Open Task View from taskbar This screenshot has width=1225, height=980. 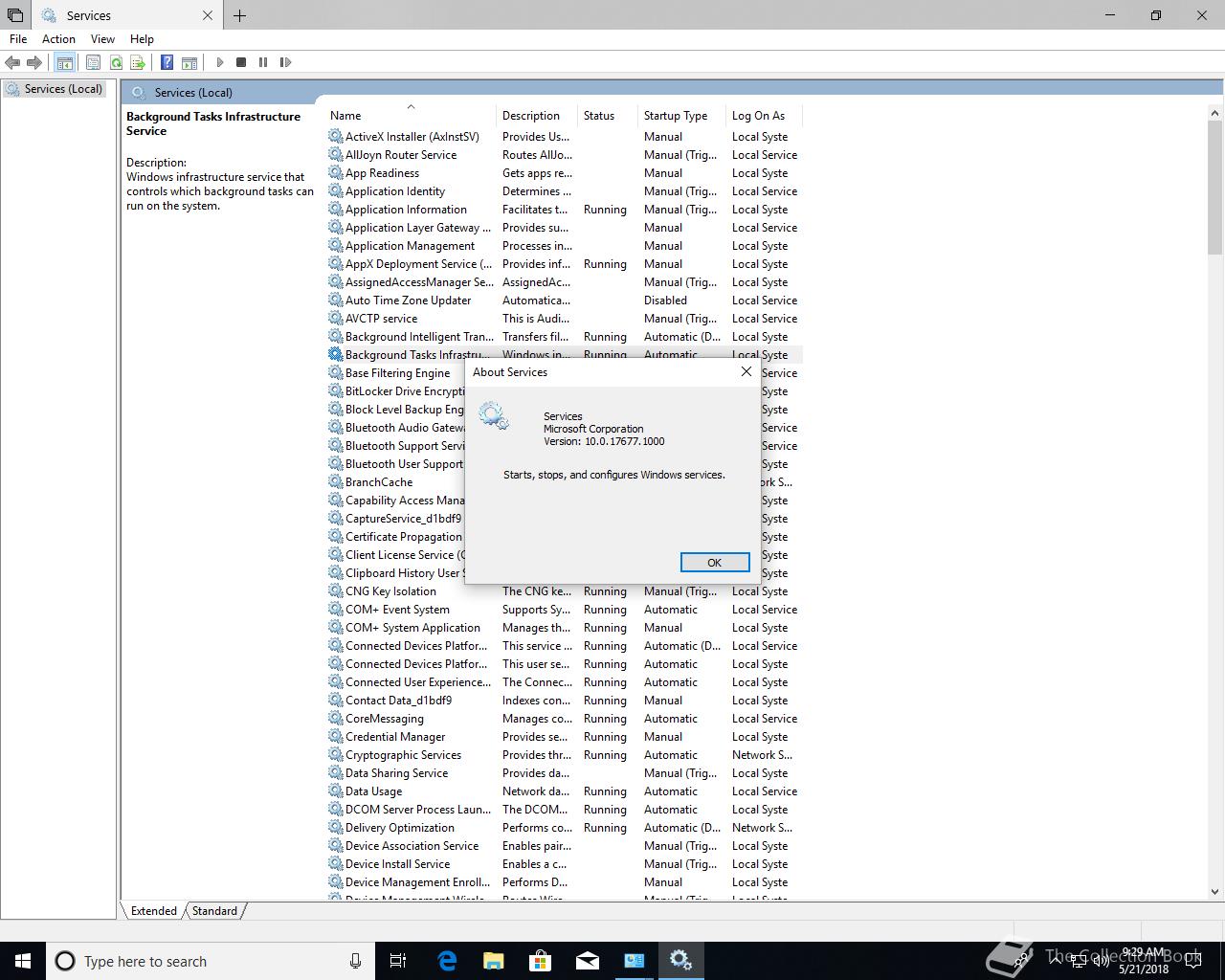(x=398, y=961)
